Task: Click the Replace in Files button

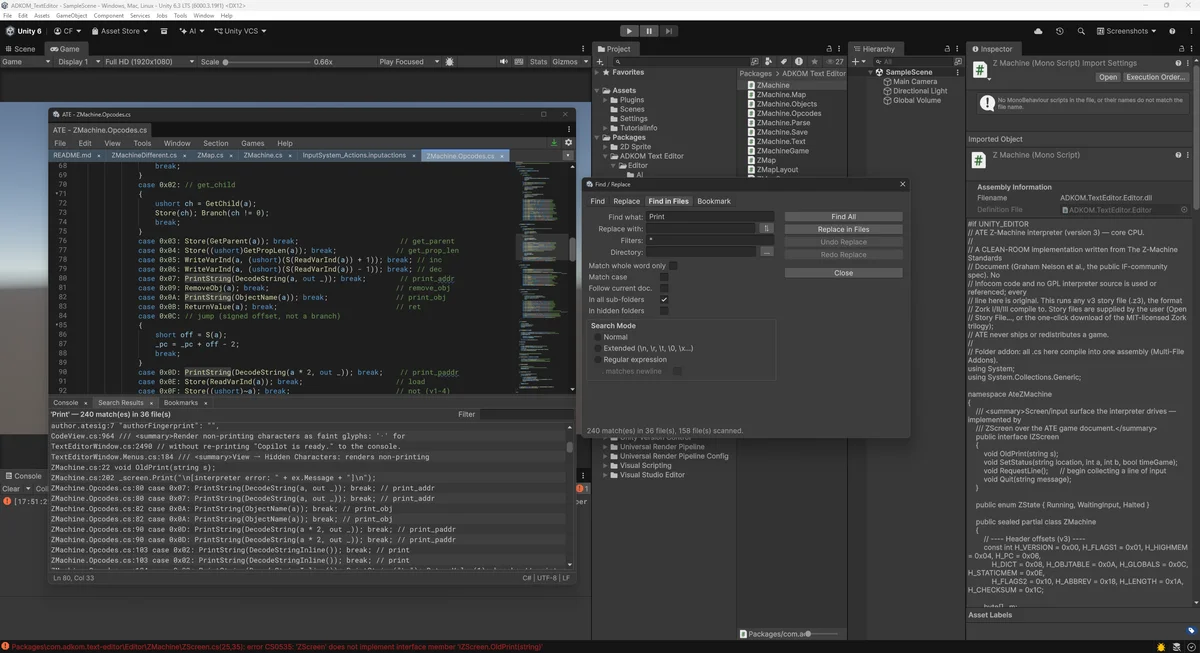Action: 843,230
